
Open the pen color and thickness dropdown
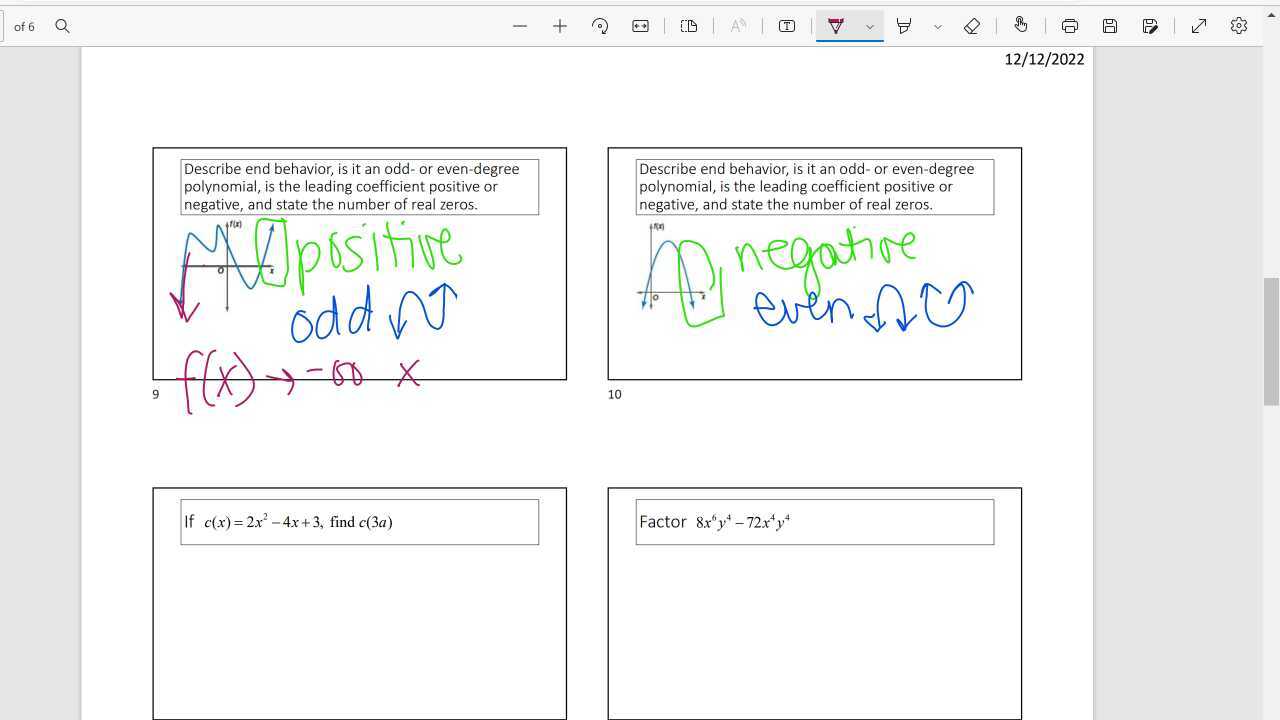point(869,26)
